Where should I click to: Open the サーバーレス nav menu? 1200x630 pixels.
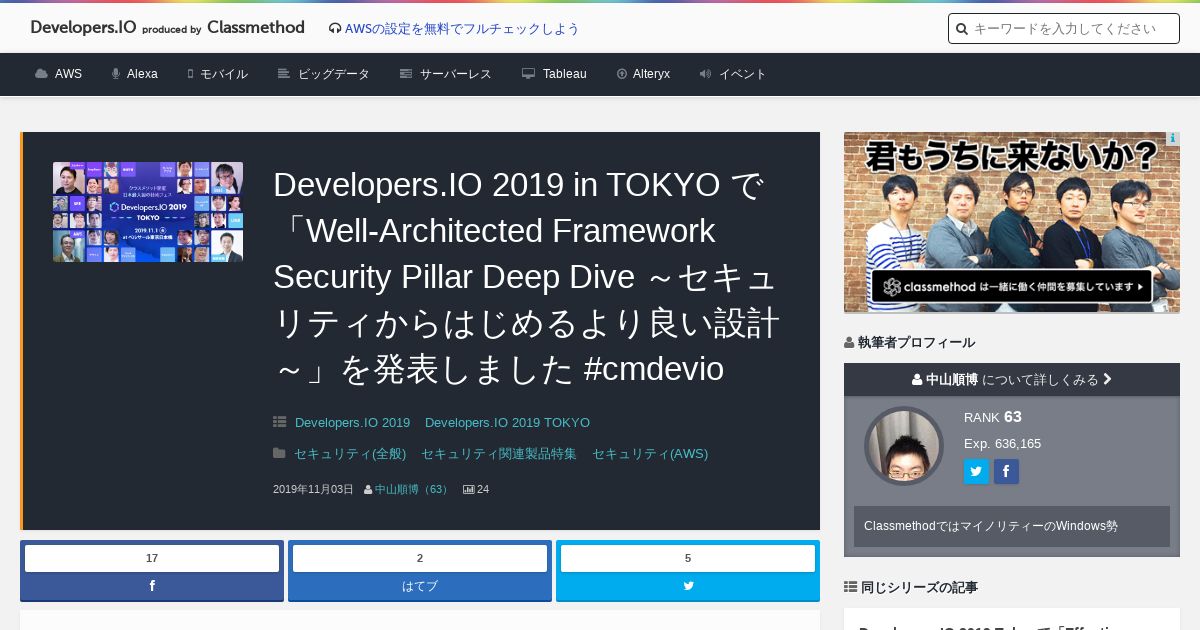click(x=446, y=74)
